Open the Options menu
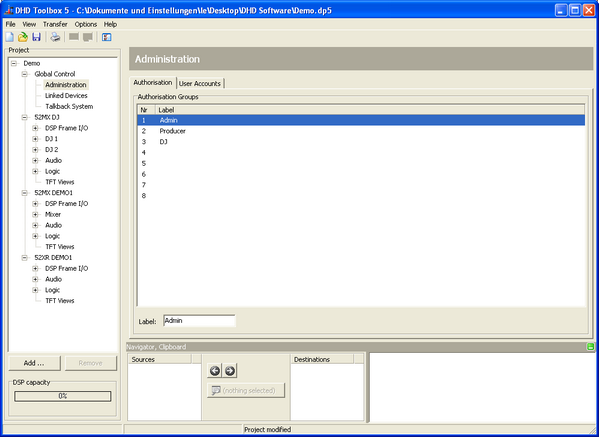 86,24
